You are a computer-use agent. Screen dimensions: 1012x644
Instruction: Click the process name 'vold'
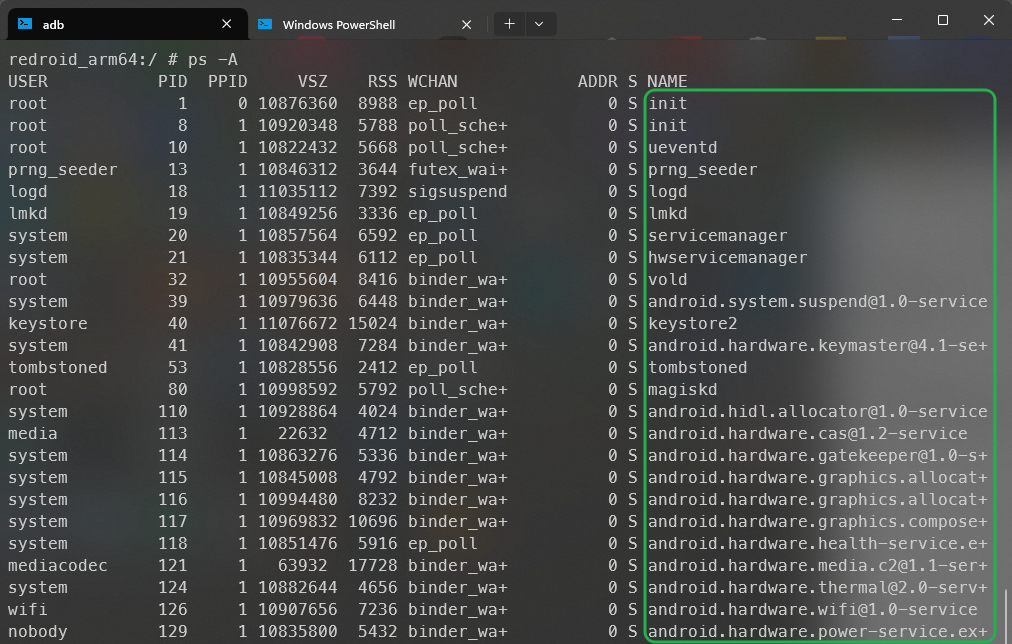pos(667,279)
